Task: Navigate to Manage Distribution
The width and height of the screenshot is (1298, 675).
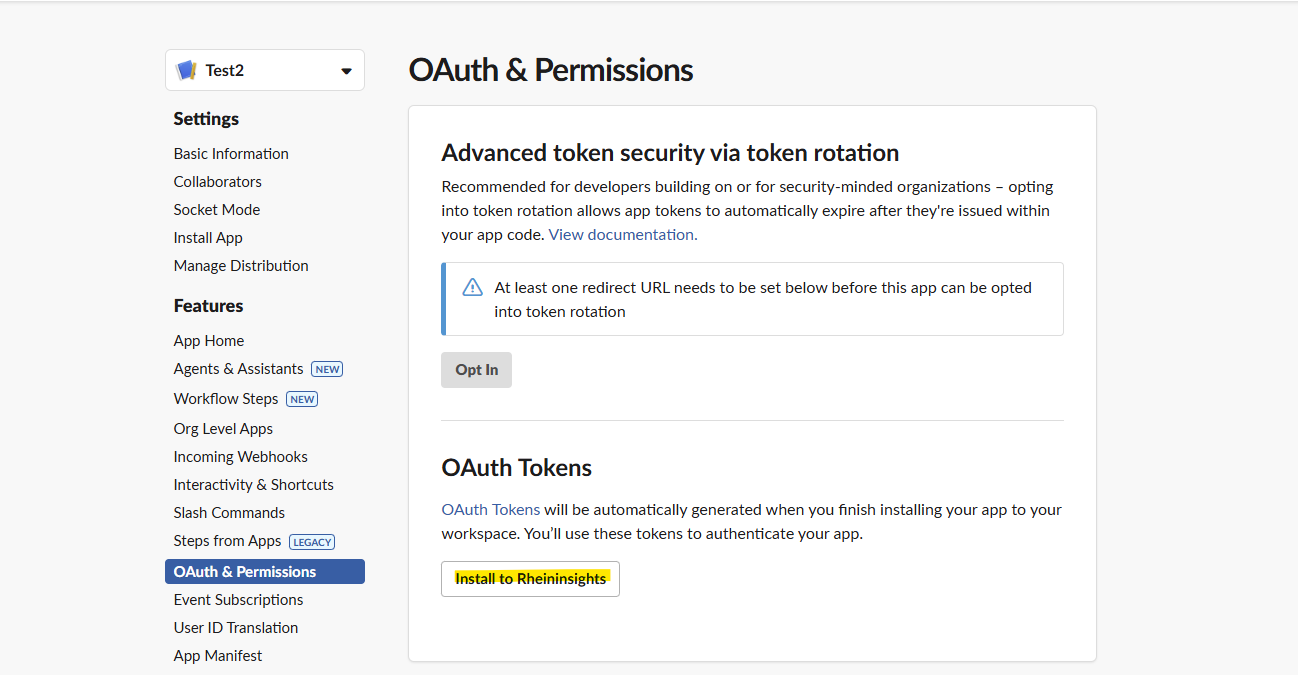Action: point(241,266)
